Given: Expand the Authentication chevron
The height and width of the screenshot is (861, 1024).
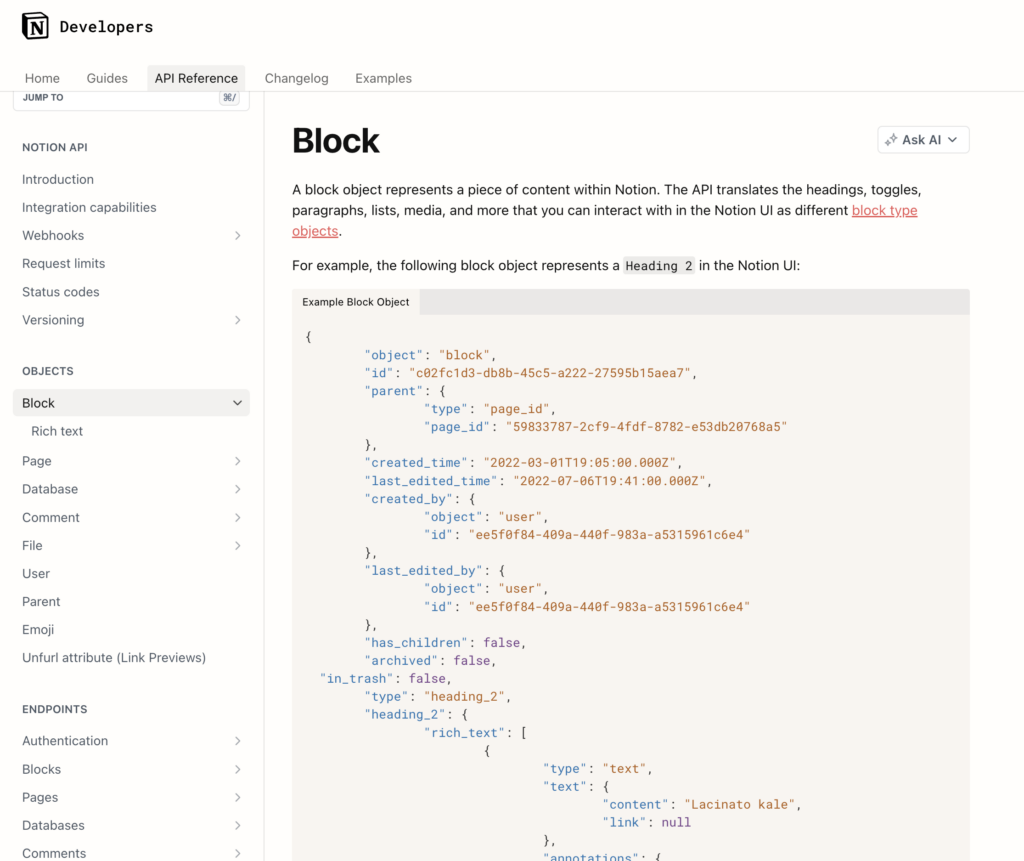Looking at the screenshot, I should click(x=238, y=741).
